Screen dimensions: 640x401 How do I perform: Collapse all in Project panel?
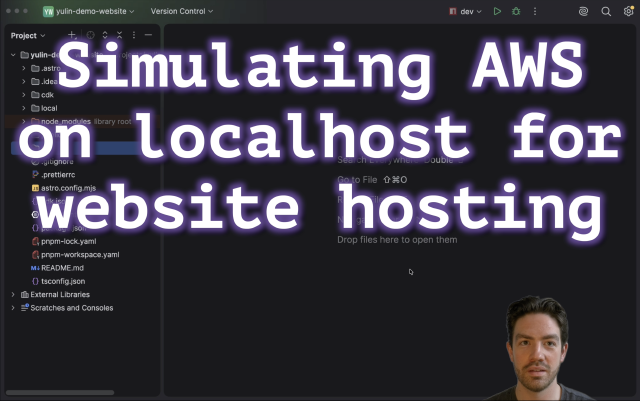[x=119, y=35]
